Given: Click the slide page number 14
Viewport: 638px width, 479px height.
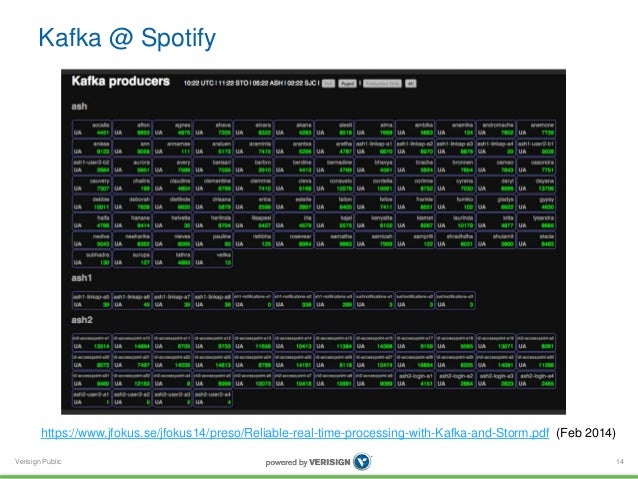Looking at the screenshot, I should click(620, 462).
